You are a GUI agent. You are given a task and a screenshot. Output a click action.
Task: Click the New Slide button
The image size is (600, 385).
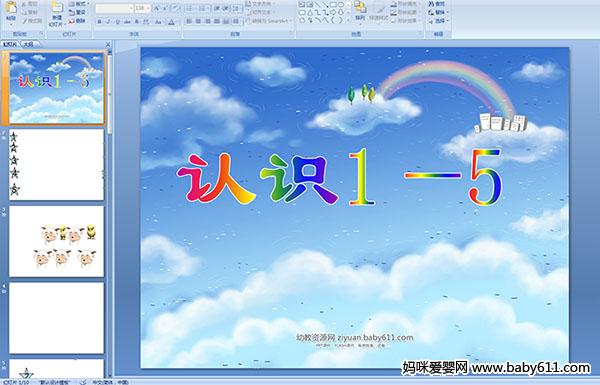tap(57, 14)
